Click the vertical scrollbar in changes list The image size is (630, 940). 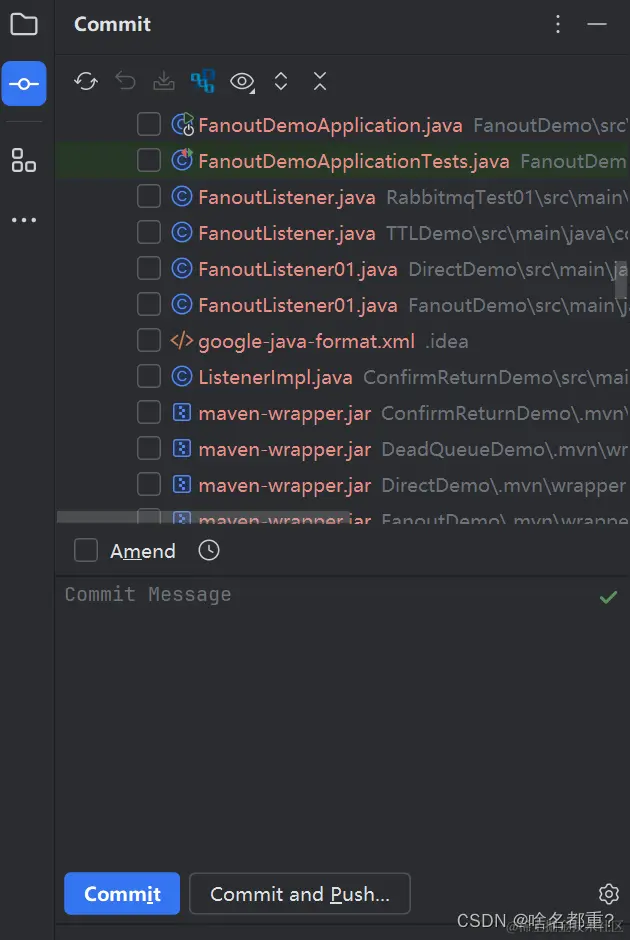click(621, 280)
